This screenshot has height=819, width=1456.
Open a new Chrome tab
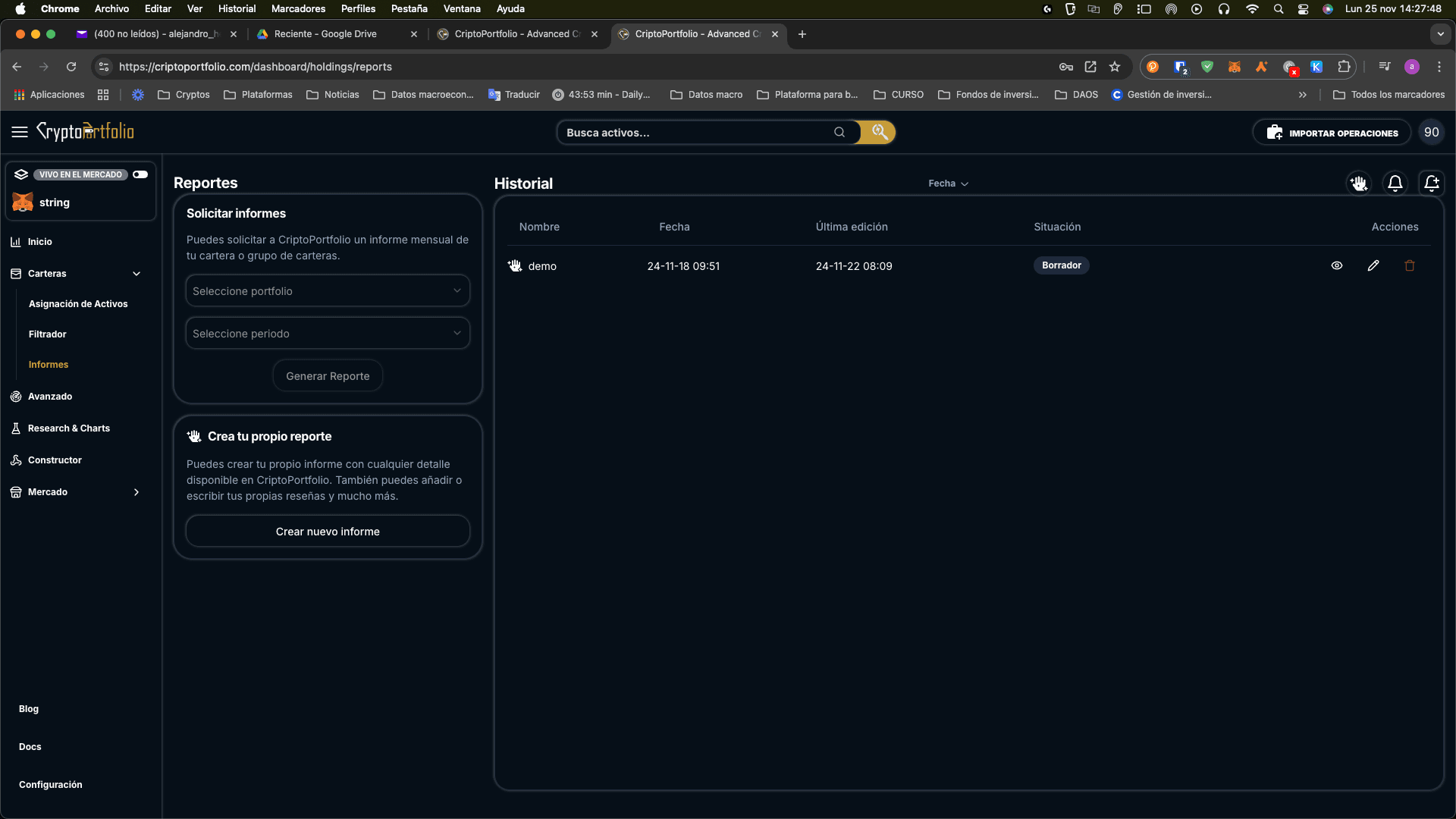click(802, 34)
